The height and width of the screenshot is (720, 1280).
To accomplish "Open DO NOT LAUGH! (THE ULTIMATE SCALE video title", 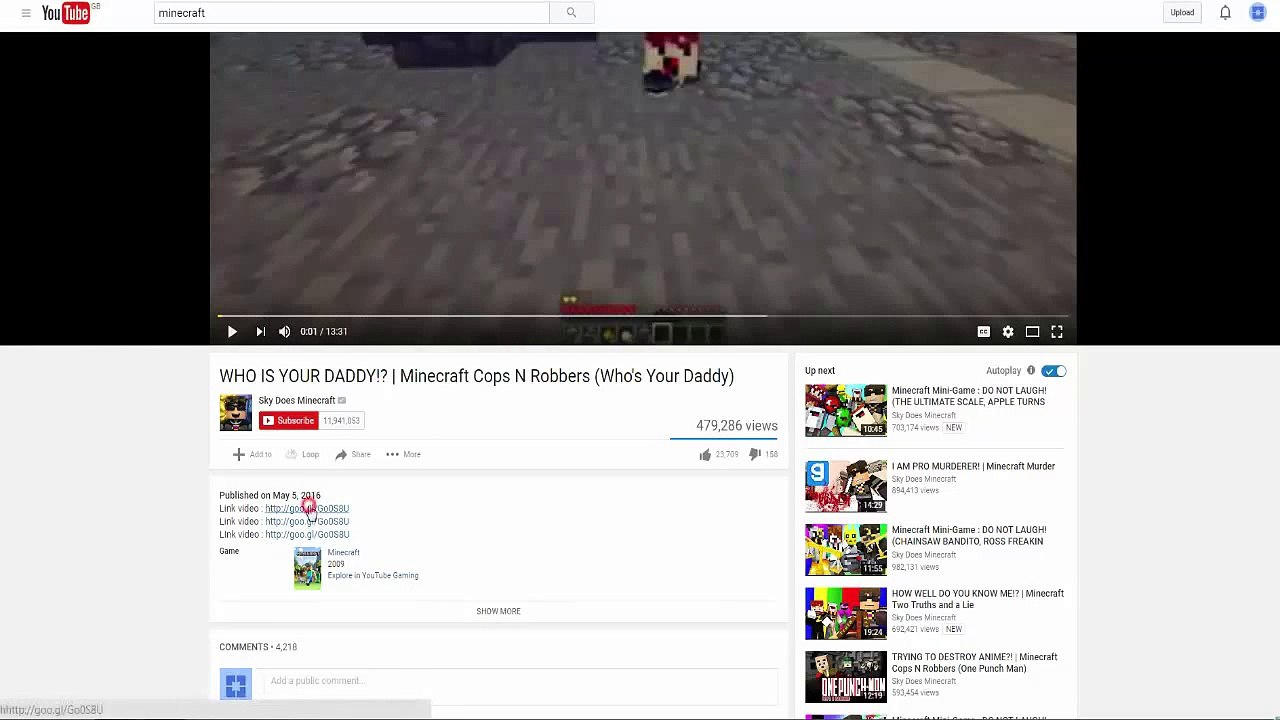I will coord(969,397).
